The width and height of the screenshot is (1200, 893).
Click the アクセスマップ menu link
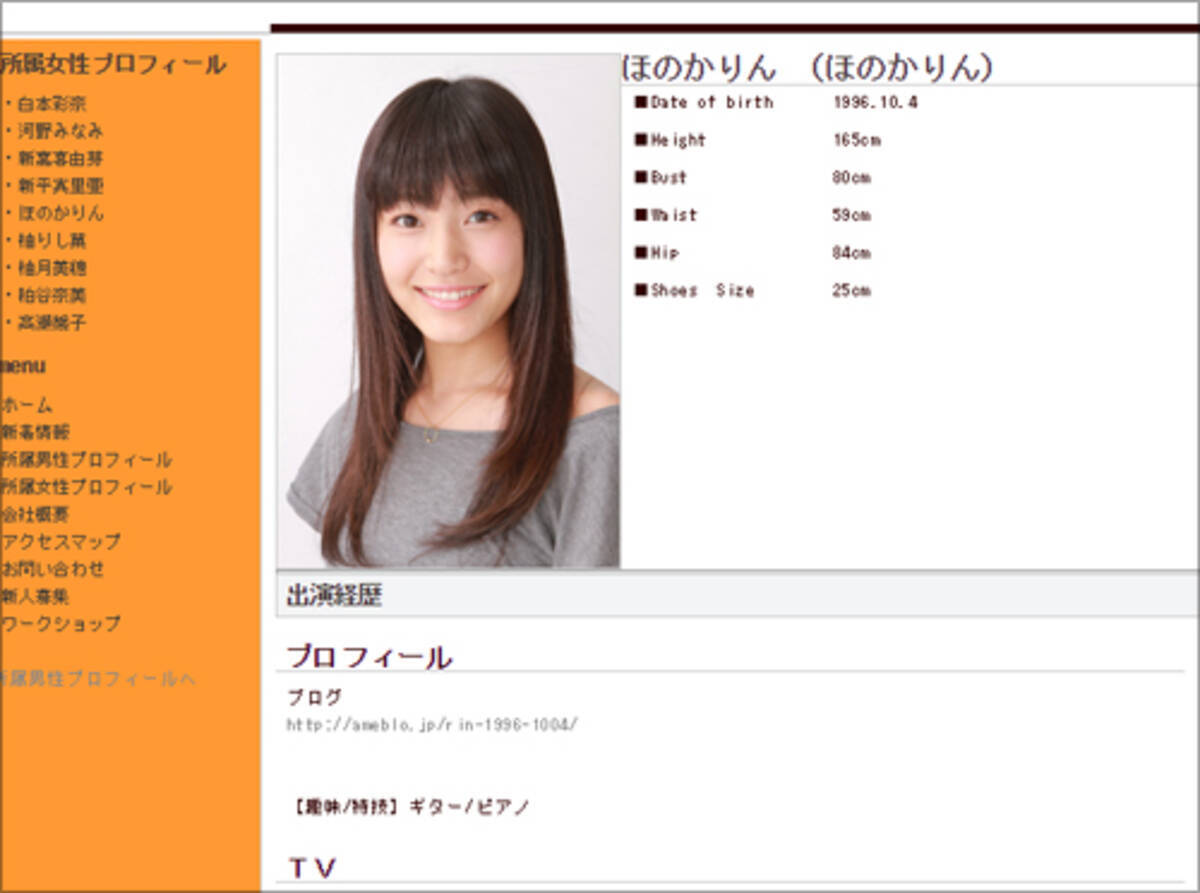point(61,541)
